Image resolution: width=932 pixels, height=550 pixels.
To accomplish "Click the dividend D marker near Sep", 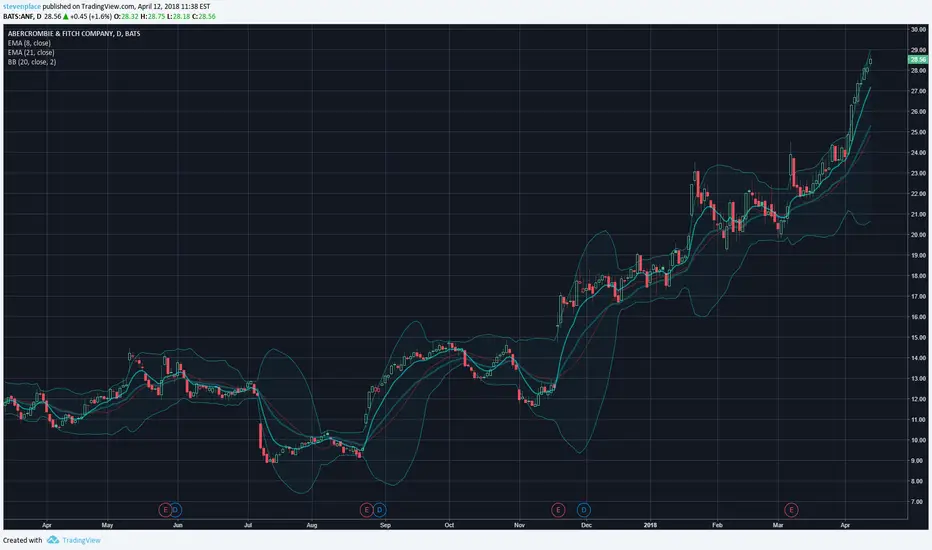I will pyautogui.click(x=380, y=510).
